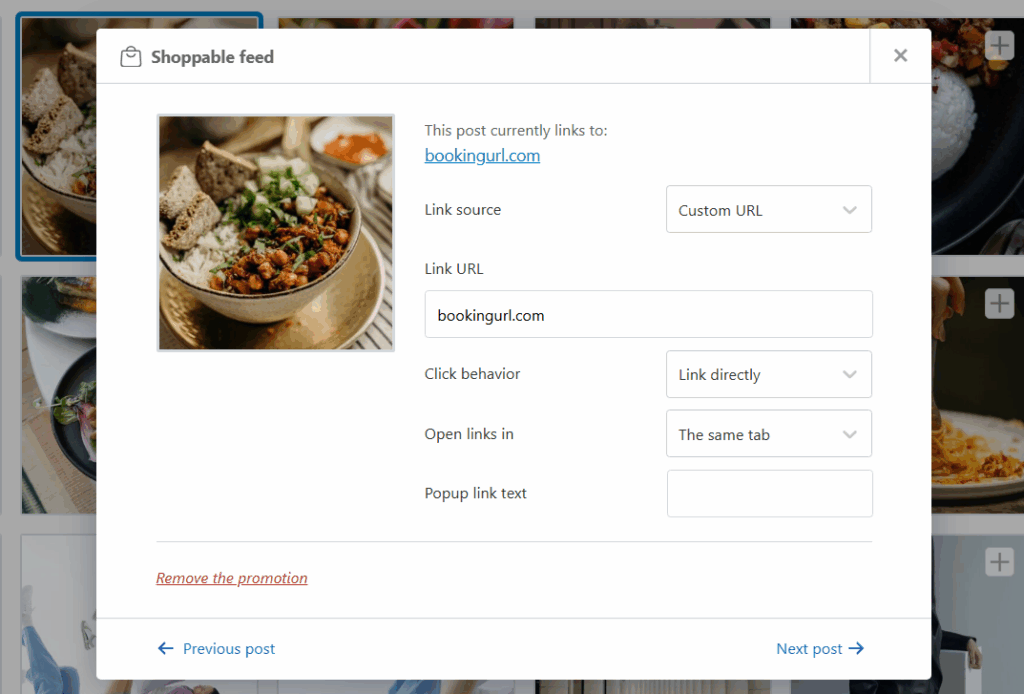
Task: Go to Next post
Action: click(809, 649)
